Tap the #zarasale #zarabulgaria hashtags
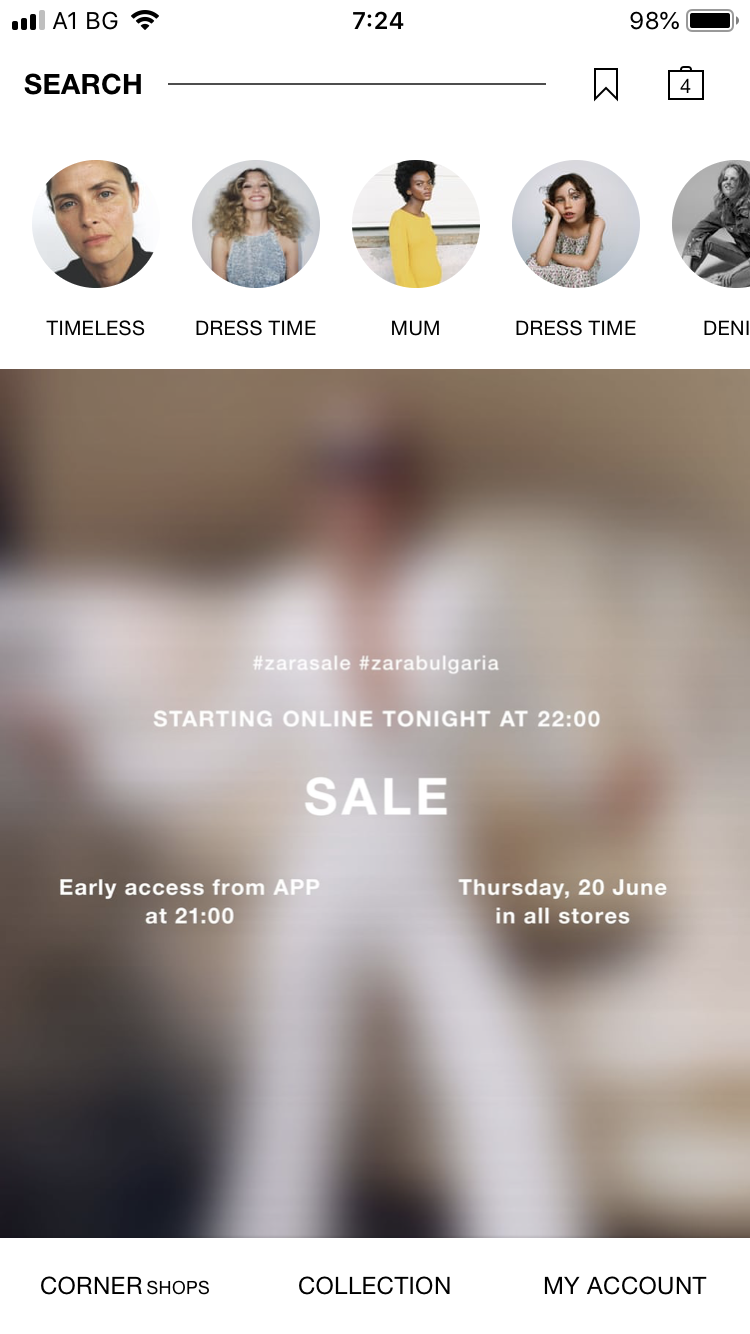 pyautogui.click(x=376, y=663)
